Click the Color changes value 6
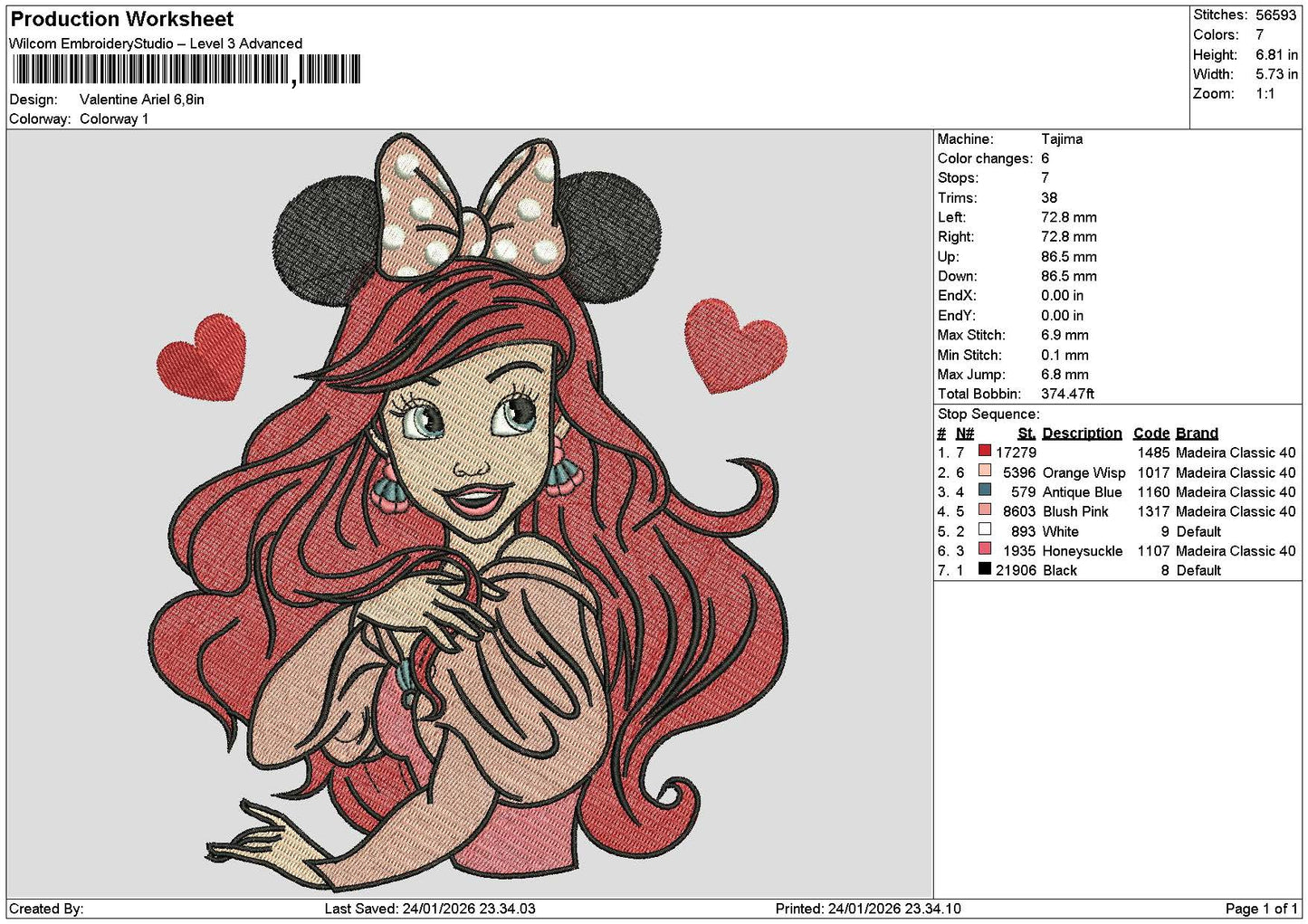1308x924 pixels. [x=1045, y=158]
